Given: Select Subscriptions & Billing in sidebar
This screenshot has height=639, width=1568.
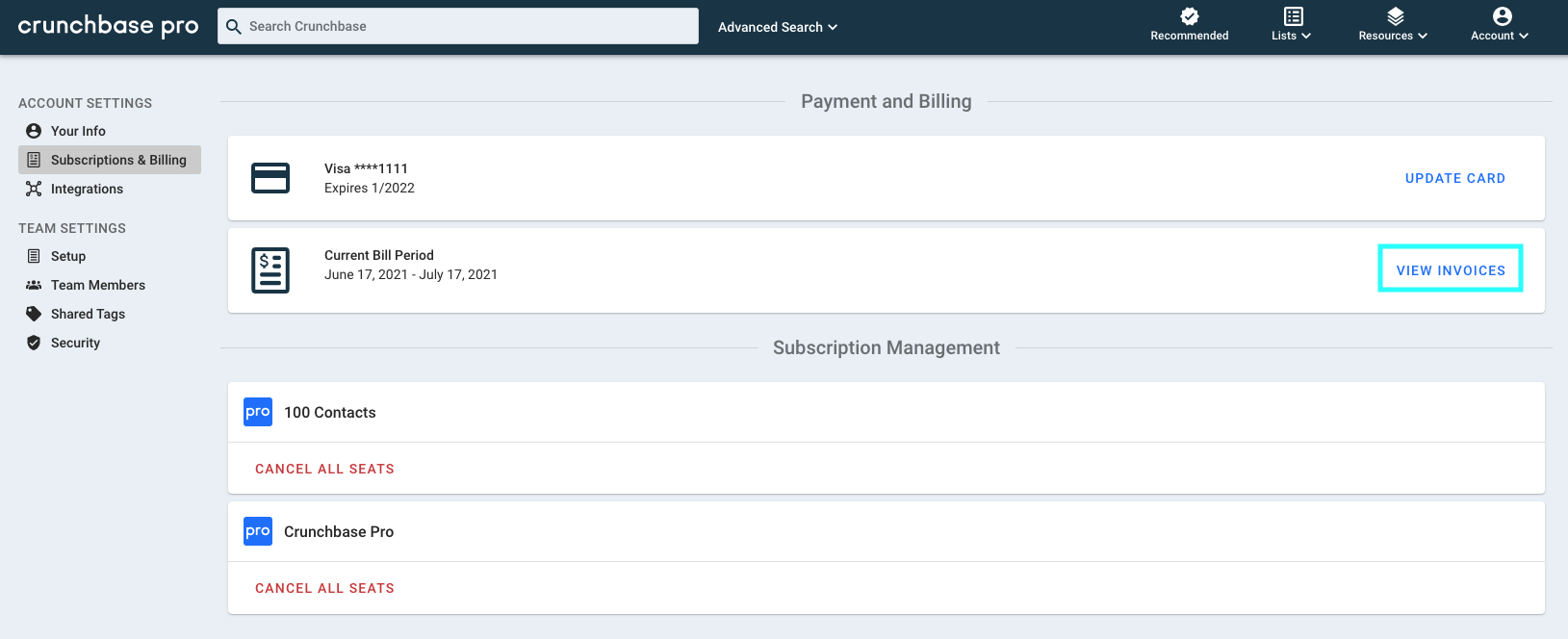Looking at the screenshot, I should click(110, 160).
